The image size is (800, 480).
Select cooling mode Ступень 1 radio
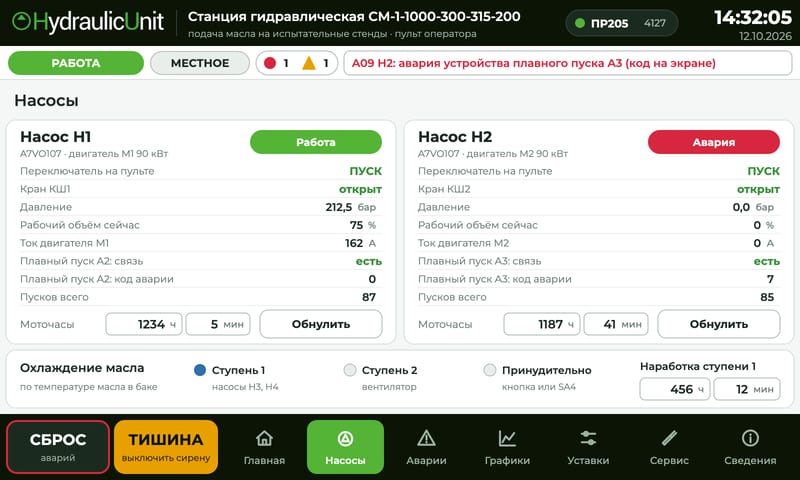pos(200,370)
